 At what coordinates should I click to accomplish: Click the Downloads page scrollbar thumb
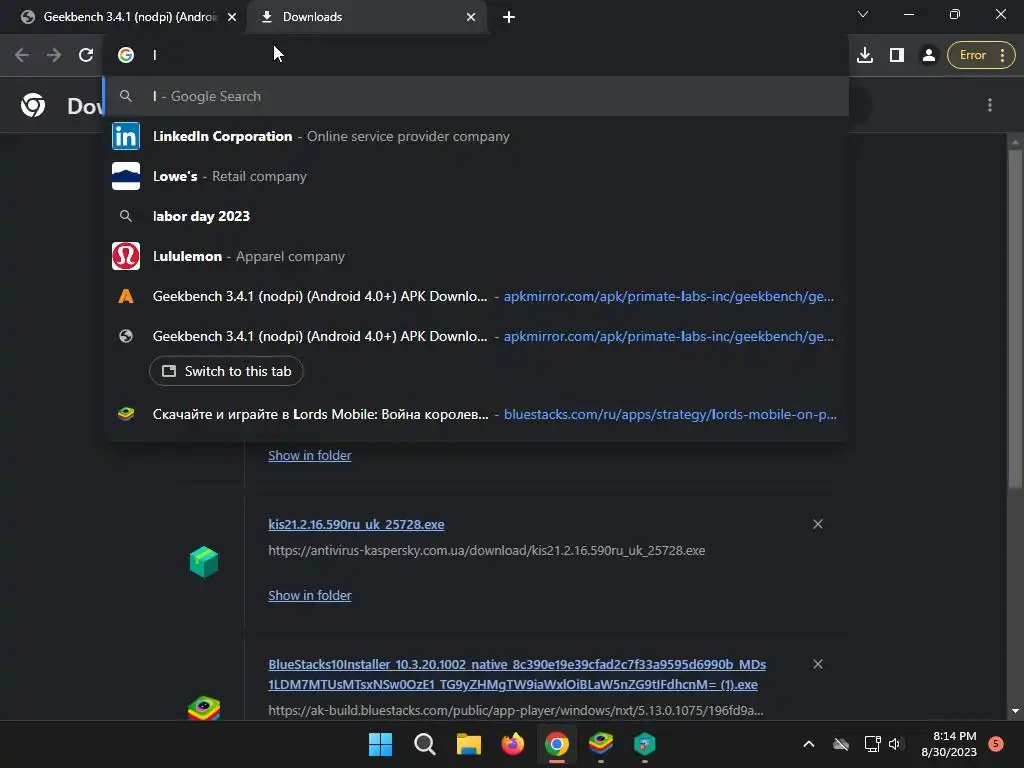[x=1014, y=318]
